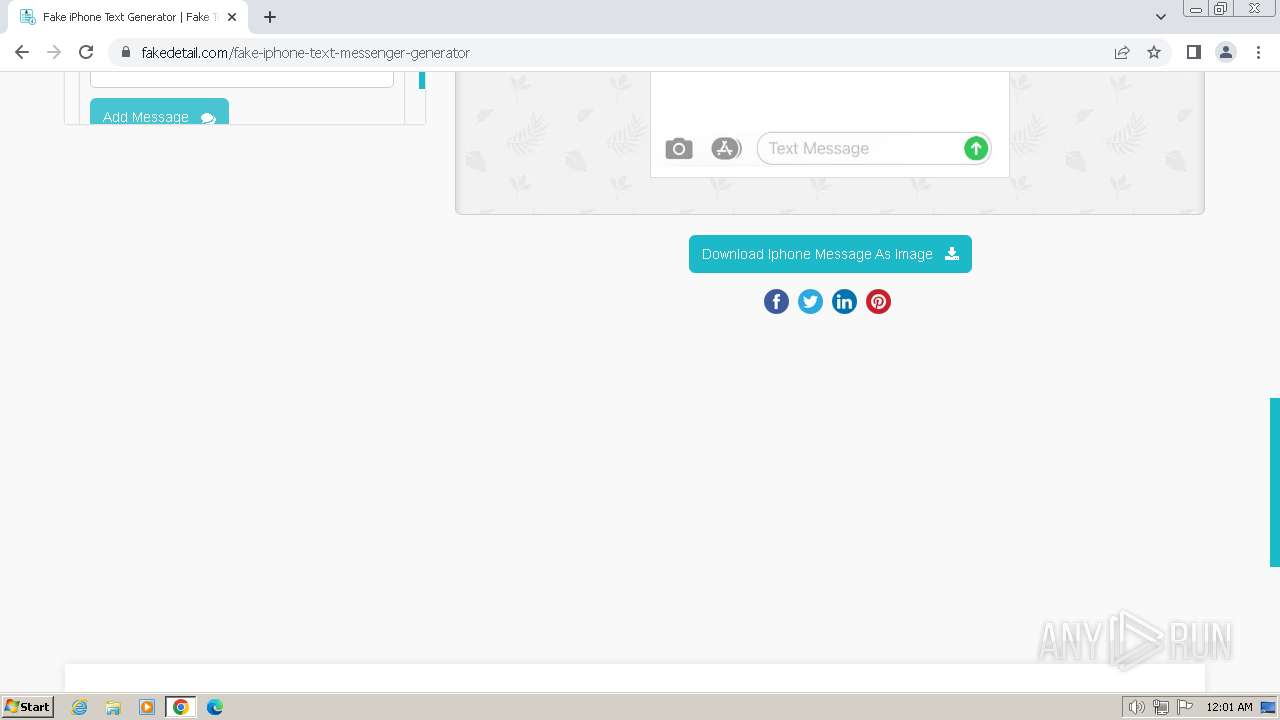This screenshot has height=720, width=1280.
Task: Click the App Store icon in message bar
Action: [x=725, y=149]
